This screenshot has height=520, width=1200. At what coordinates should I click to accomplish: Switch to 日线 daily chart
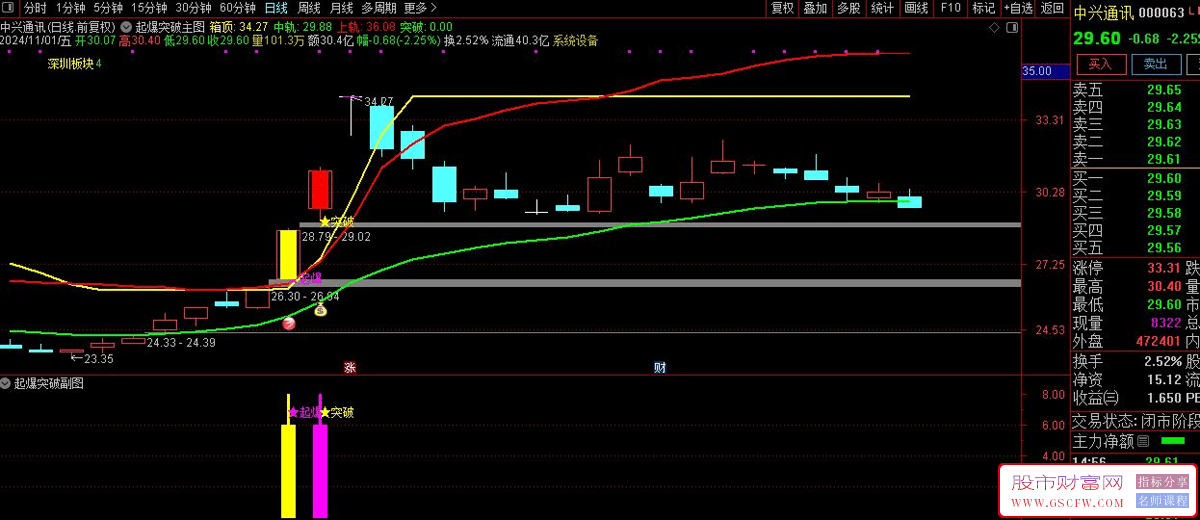click(275, 8)
